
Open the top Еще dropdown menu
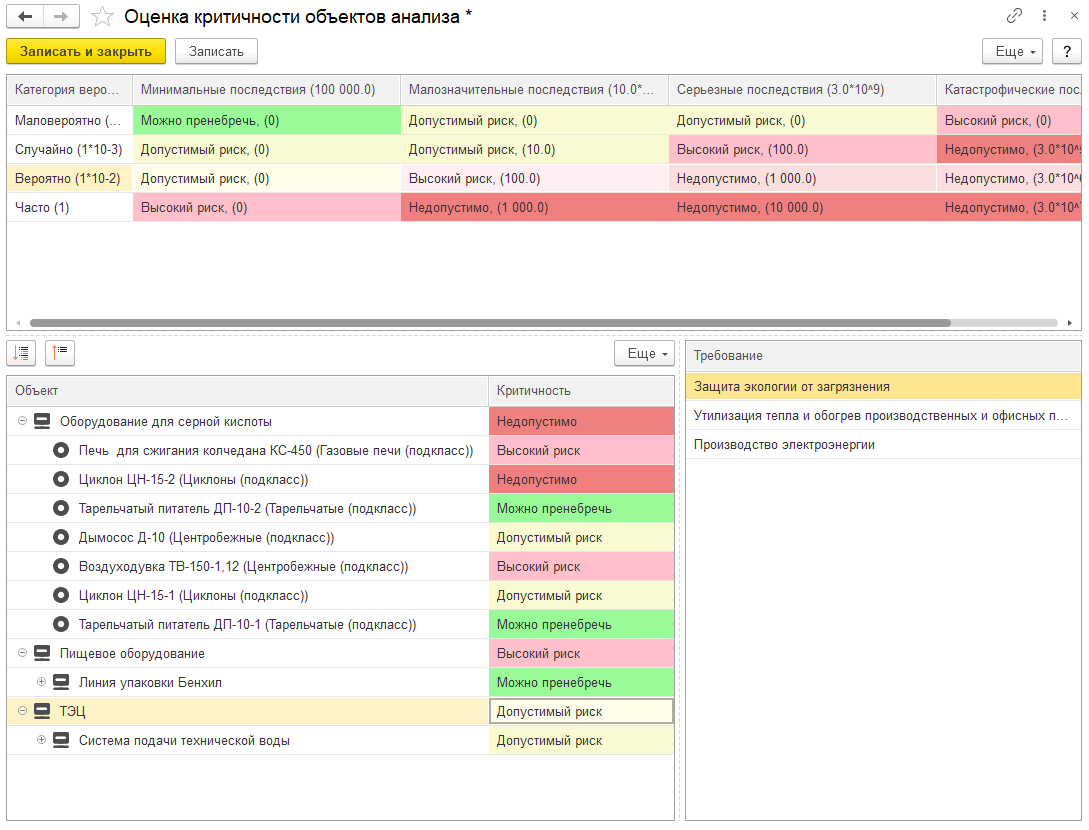[x=1012, y=51]
